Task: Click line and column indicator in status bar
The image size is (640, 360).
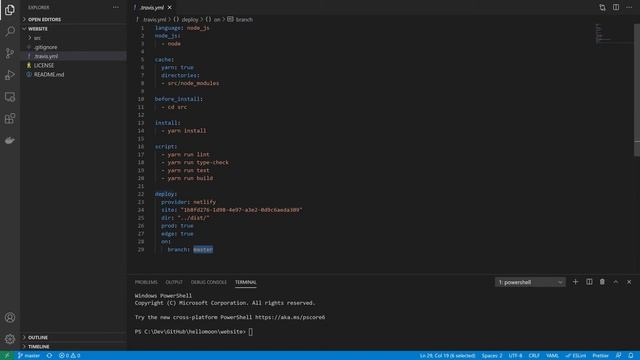Action: click(x=447, y=356)
